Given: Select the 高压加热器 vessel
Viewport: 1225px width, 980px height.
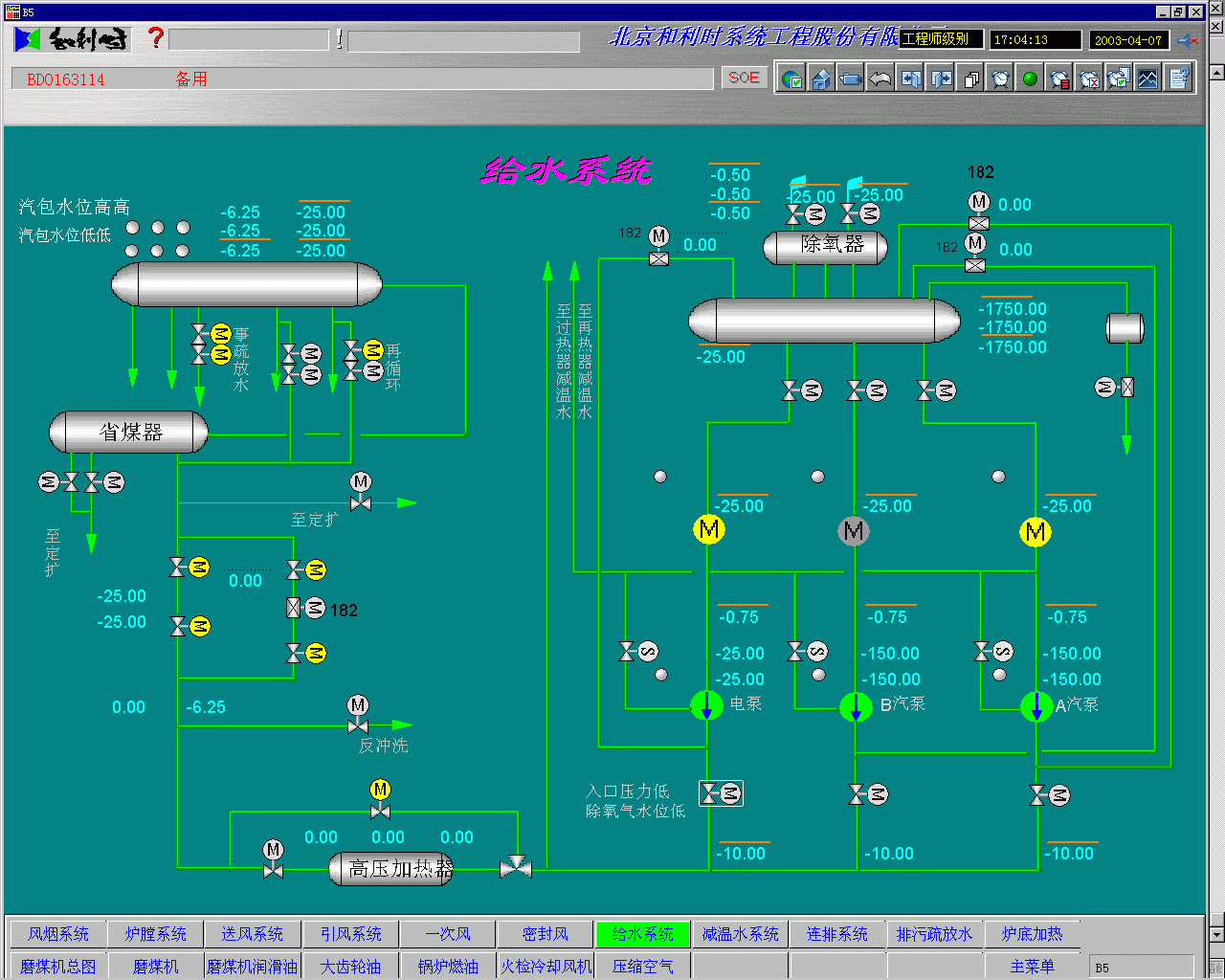Looking at the screenshot, I should click(x=391, y=869).
